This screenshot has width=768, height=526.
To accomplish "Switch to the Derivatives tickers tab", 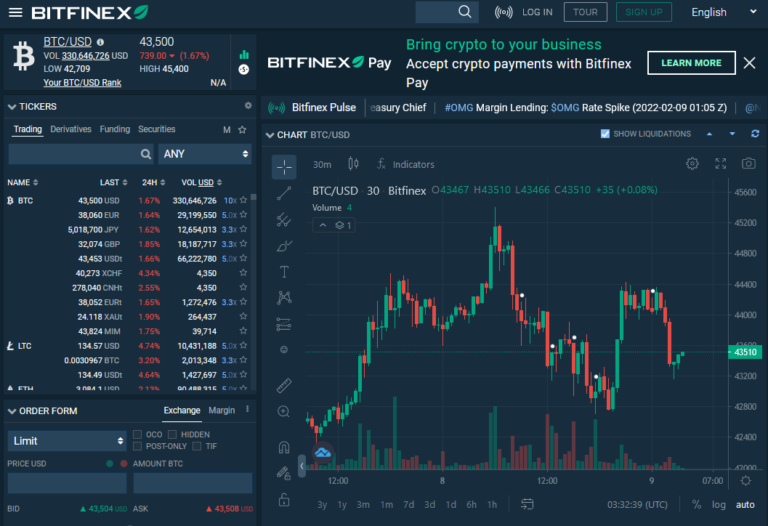I will [71, 129].
